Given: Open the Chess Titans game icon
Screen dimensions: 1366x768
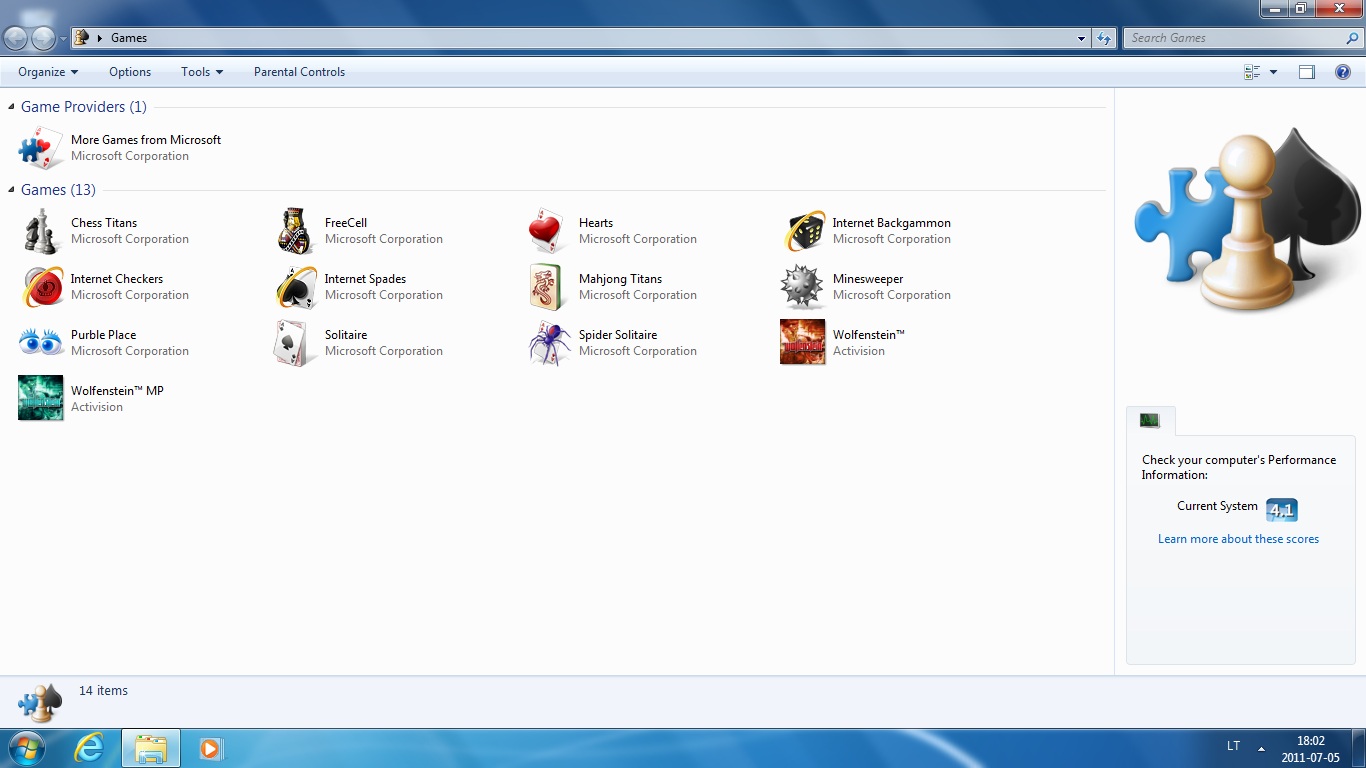Looking at the screenshot, I should (x=41, y=231).
